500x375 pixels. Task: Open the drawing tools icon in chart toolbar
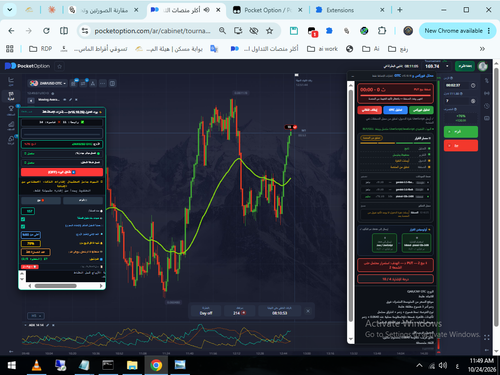(93, 83)
